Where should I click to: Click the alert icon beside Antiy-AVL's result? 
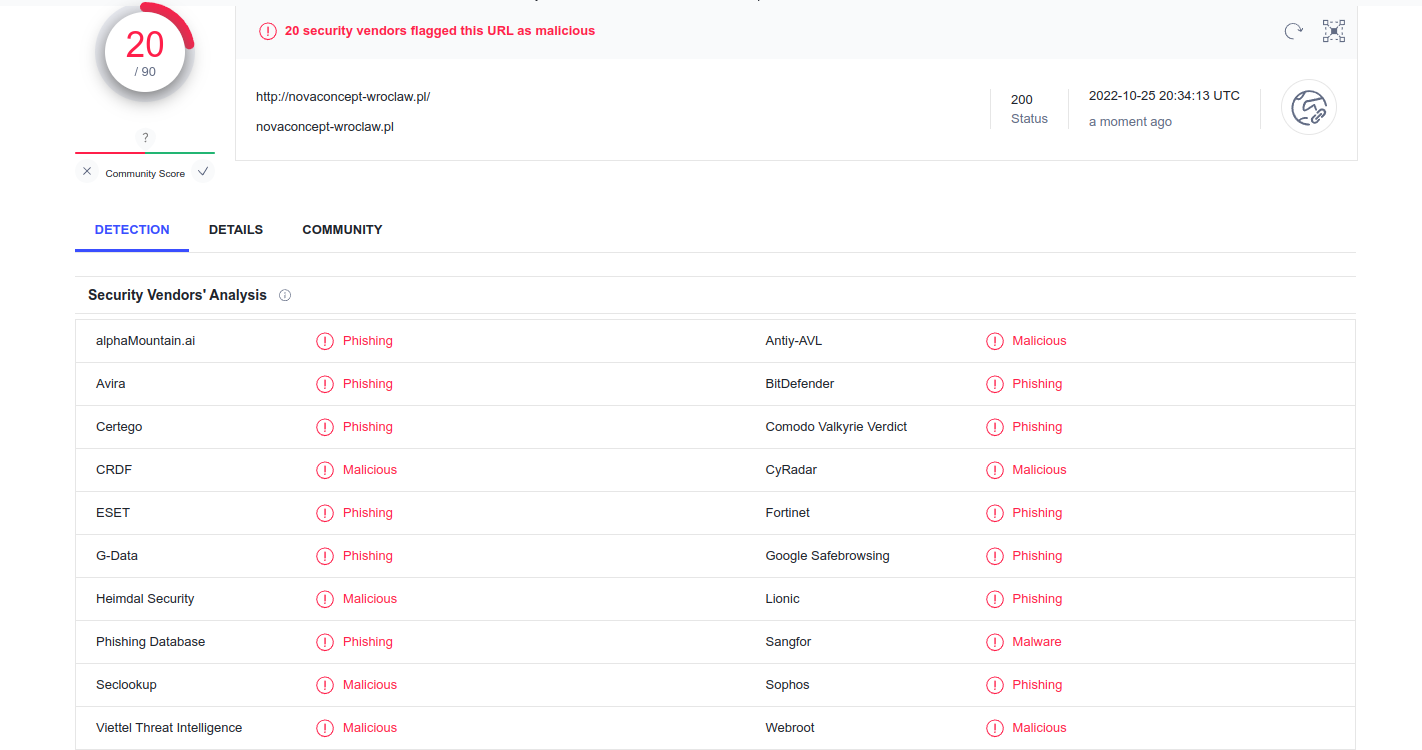point(994,341)
